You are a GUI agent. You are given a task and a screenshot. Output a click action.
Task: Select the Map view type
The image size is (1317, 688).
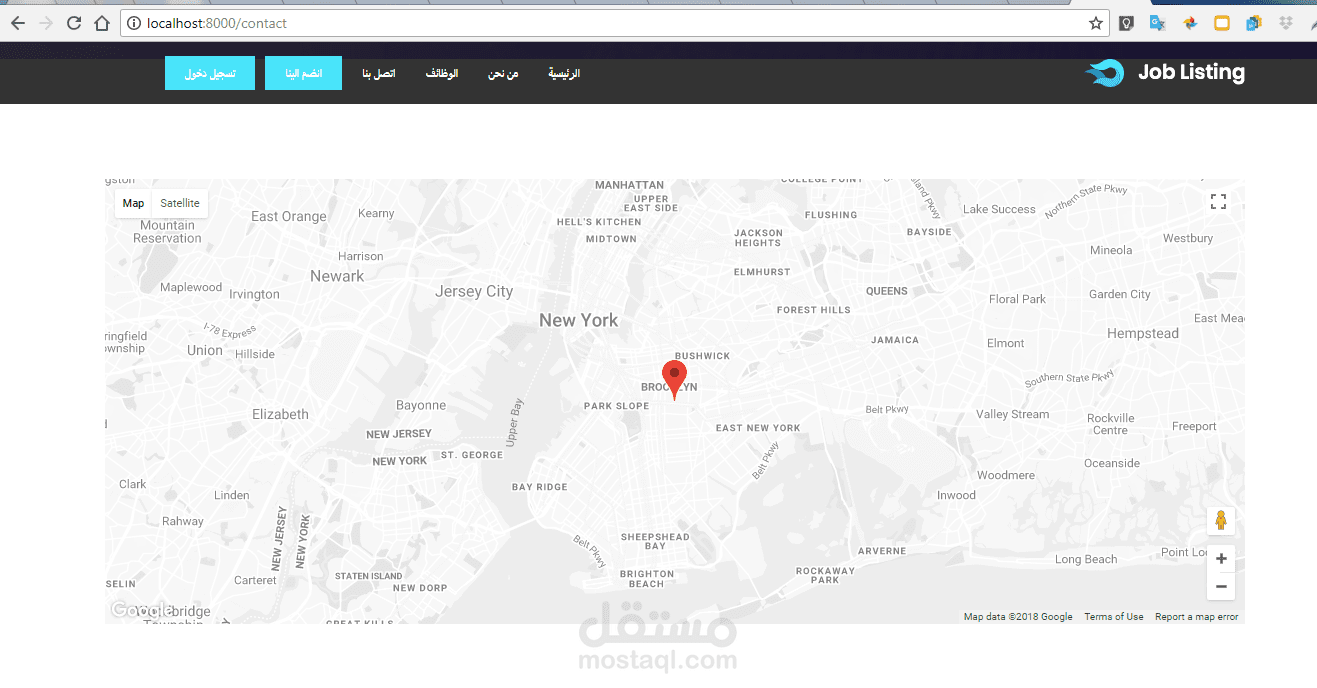(133, 203)
